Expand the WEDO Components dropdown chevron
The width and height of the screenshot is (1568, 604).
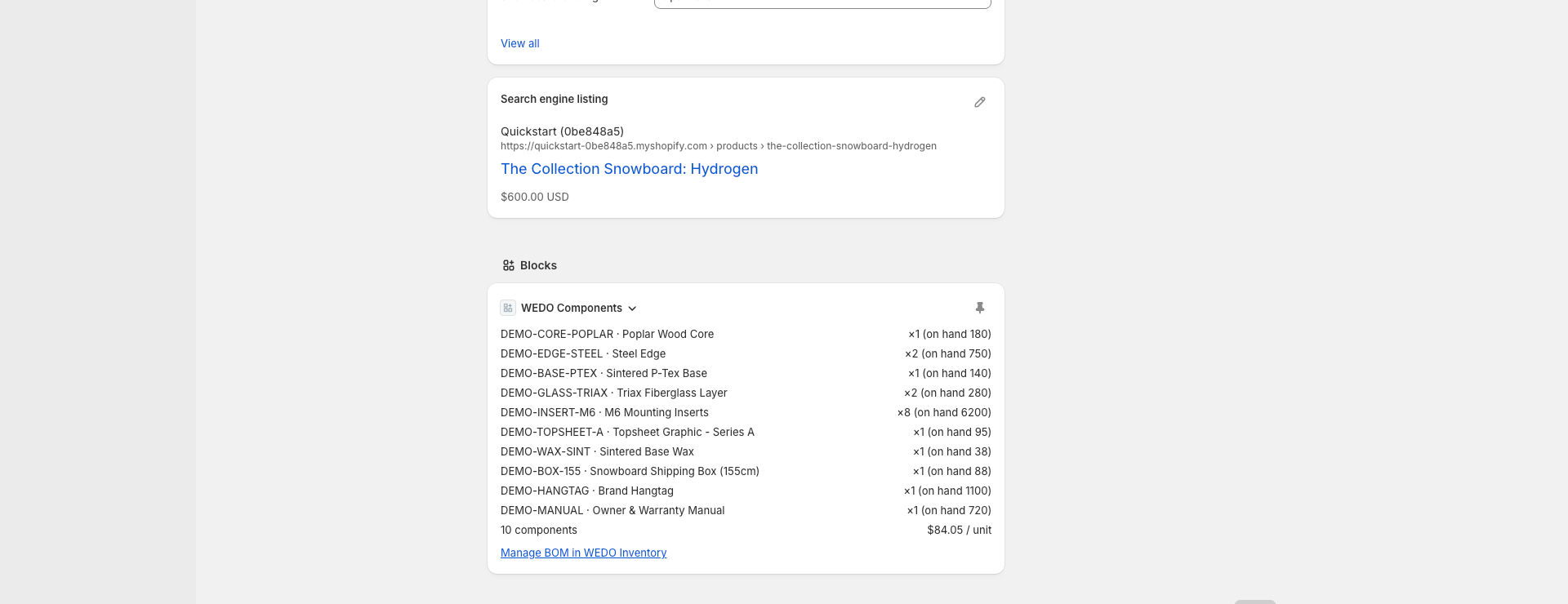click(x=632, y=309)
